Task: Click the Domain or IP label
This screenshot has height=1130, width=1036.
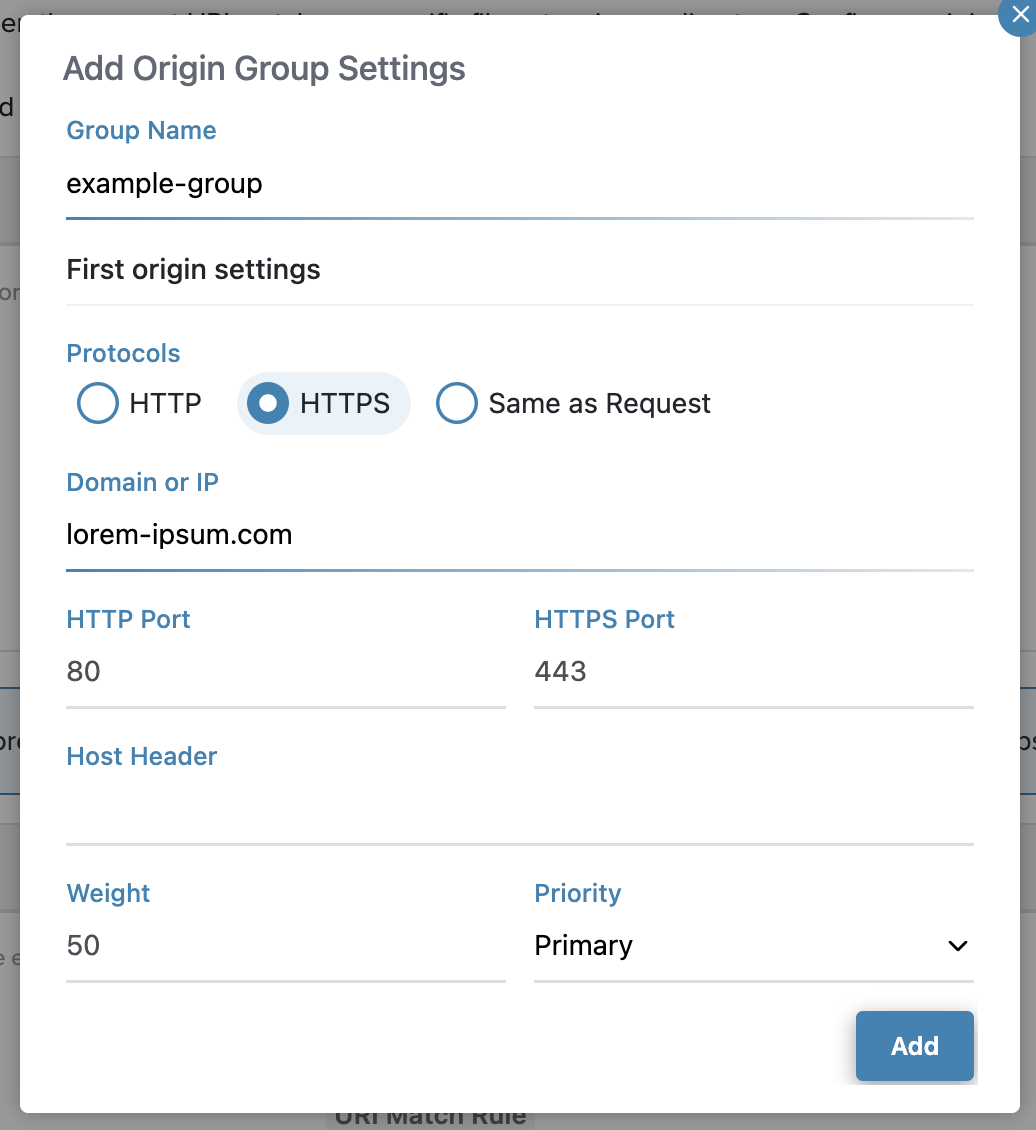Action: [142, 483]
